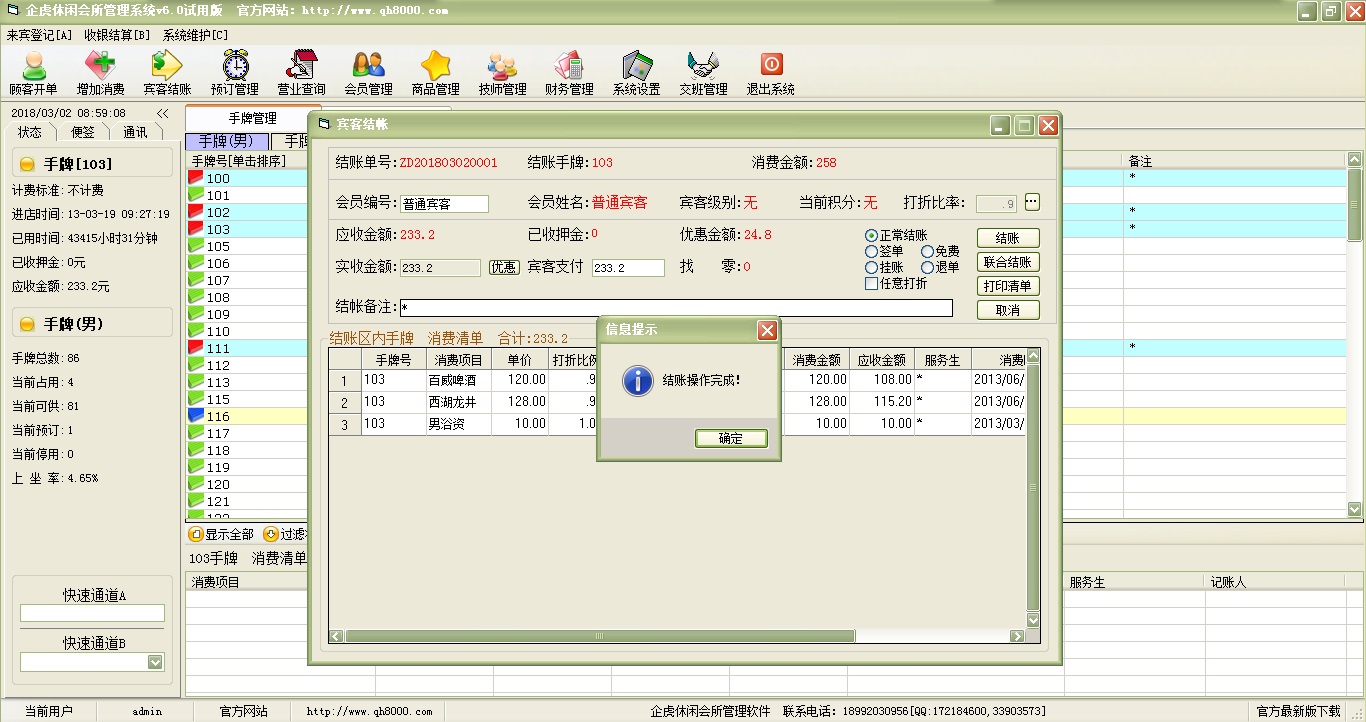
Task: Open 财务管理 from the toolbar
Action: tap(569, 66)
